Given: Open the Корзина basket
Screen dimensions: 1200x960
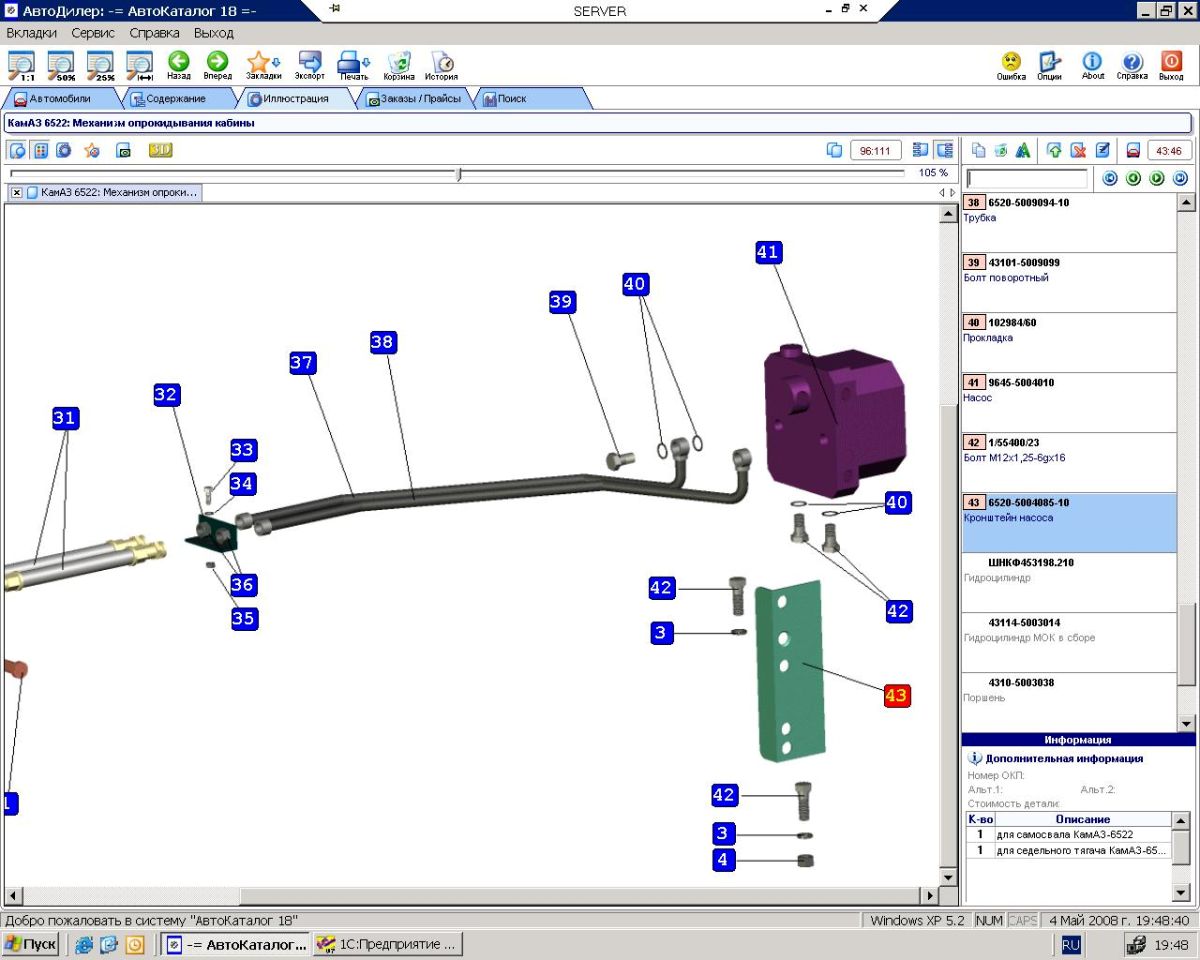Looking at the screenshot, I should [399, 65].
